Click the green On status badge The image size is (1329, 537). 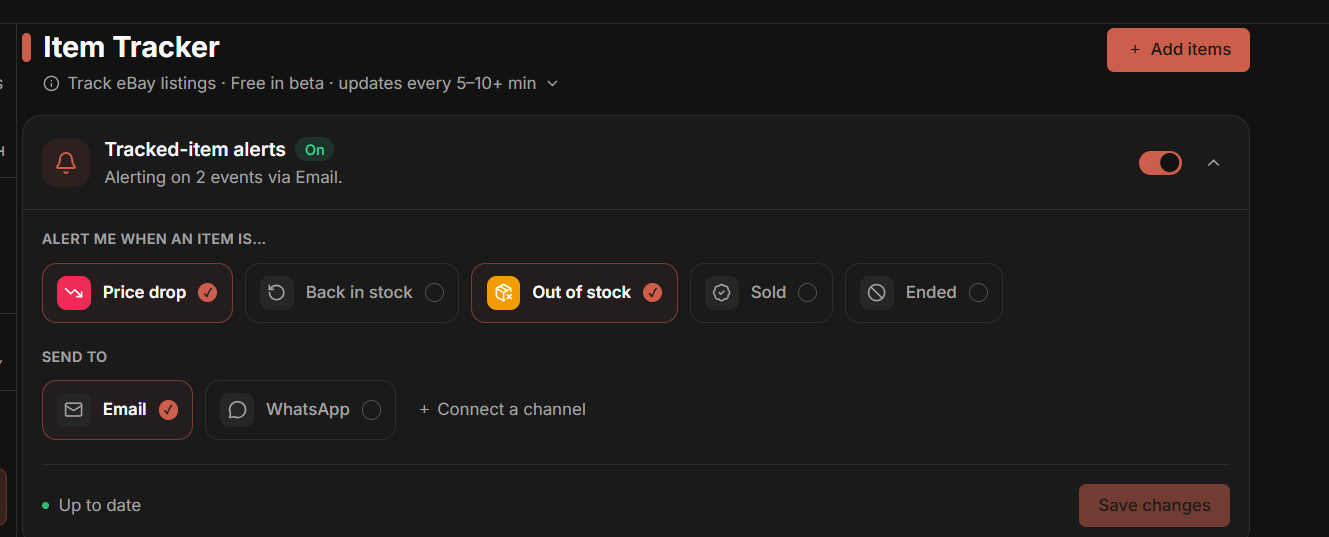315,150
